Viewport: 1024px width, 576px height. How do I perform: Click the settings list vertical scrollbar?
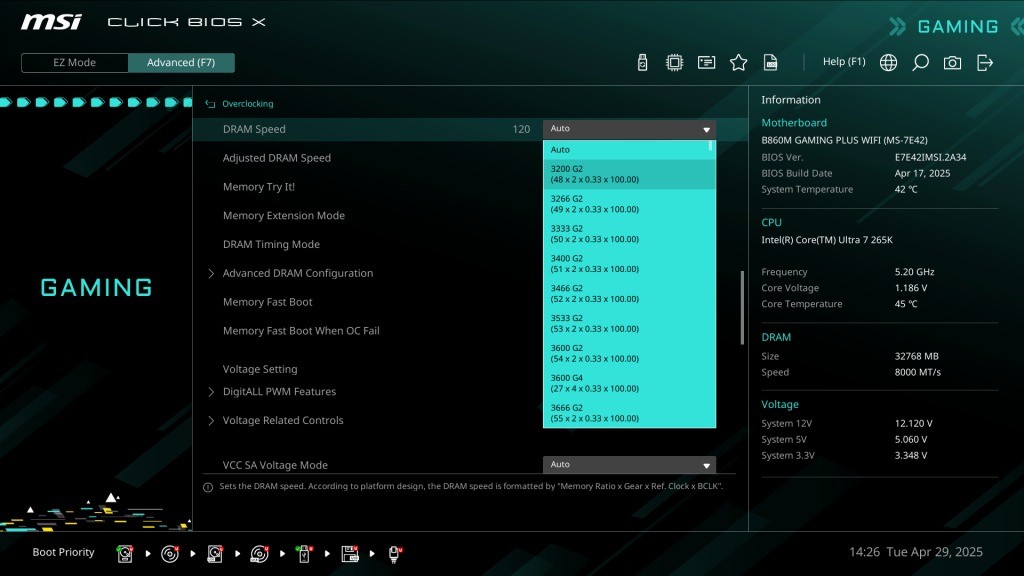tap(741, 308)
